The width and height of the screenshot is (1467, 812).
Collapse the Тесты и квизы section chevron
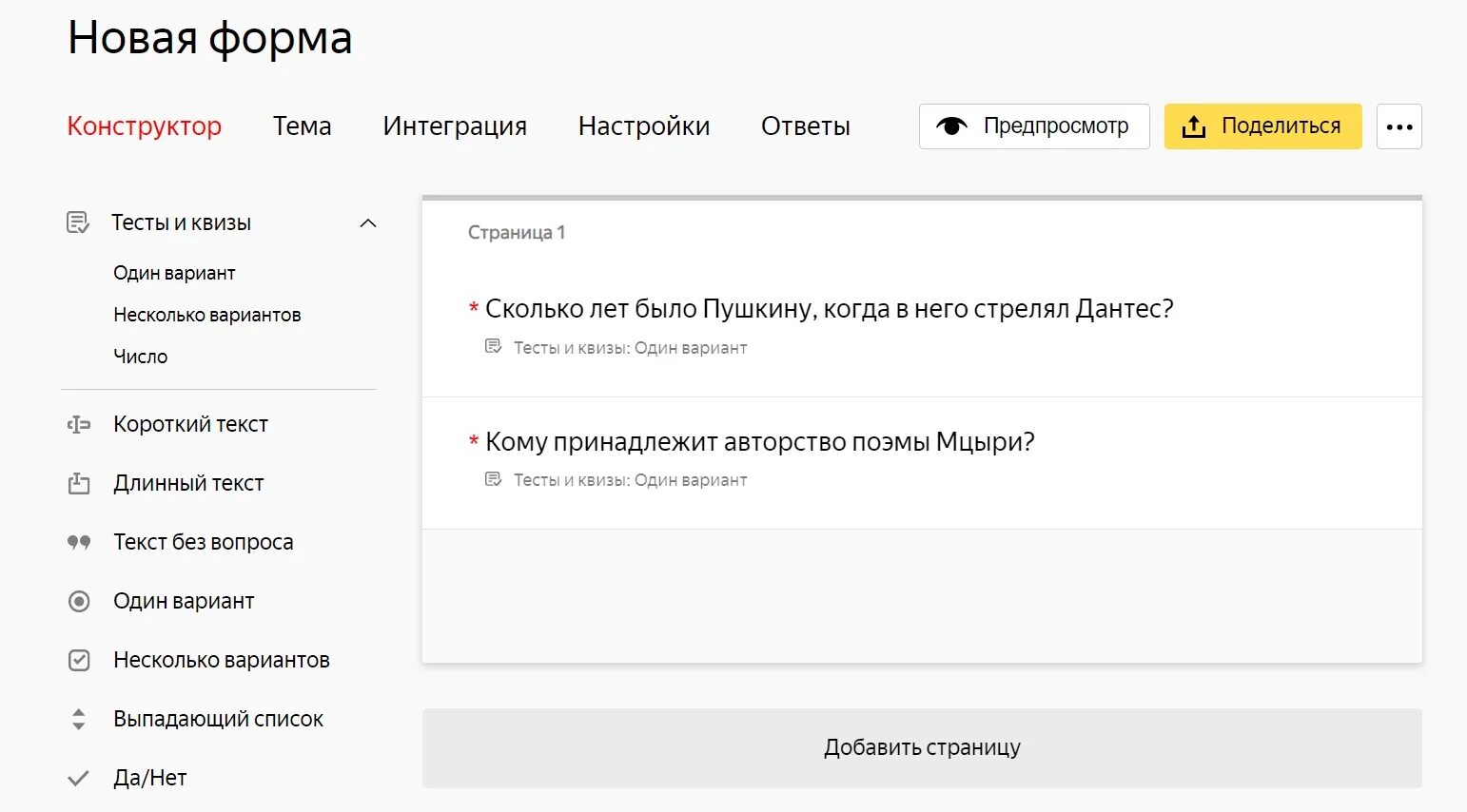click(368, 222)
